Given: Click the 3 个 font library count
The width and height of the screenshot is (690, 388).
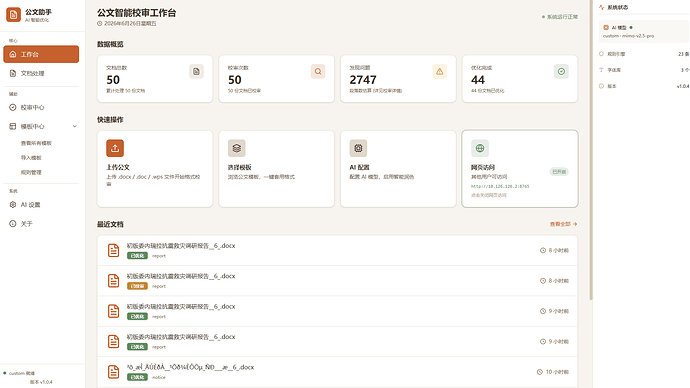Looking at the screenshot, I should click(x=685, y=70).
